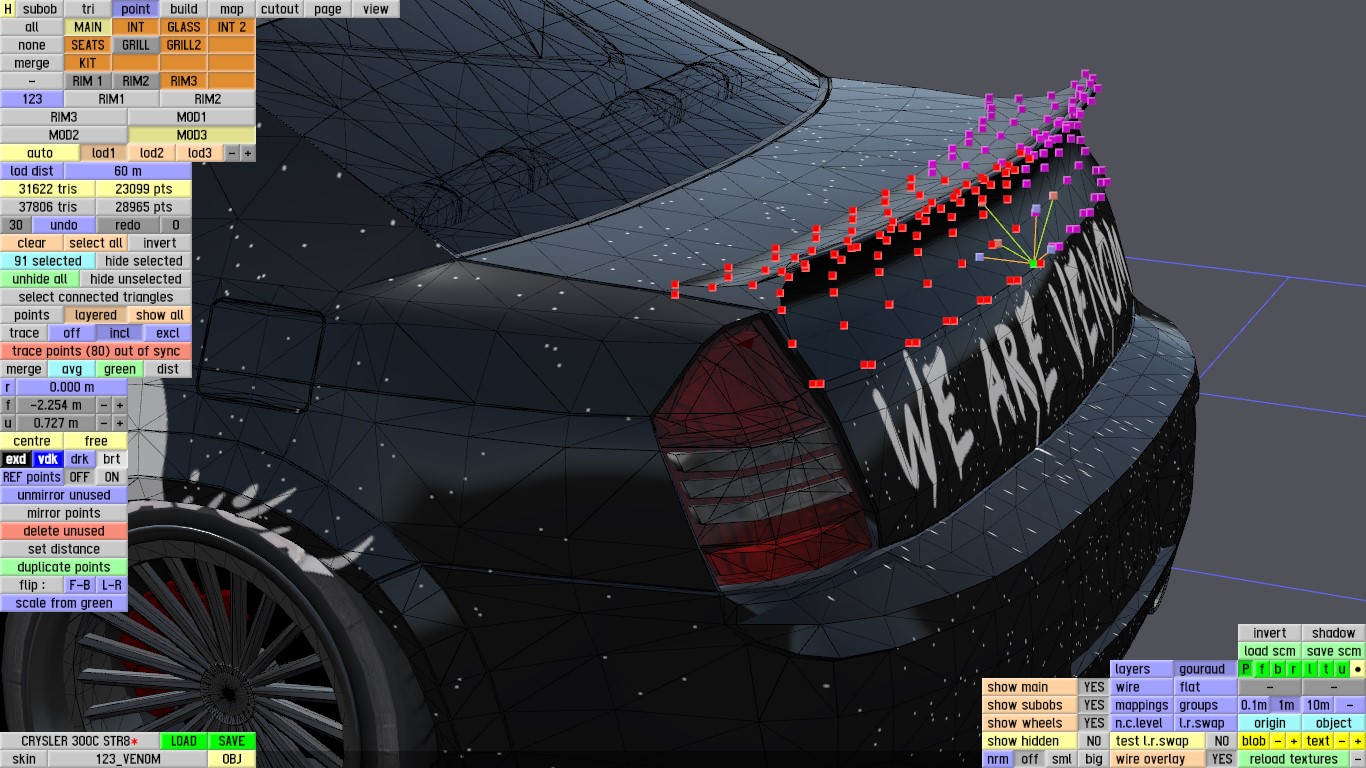The width and height of the screenshot is (1366, 768).
Task: Toggle NO beside show hidden
Action: [1094, 741]
